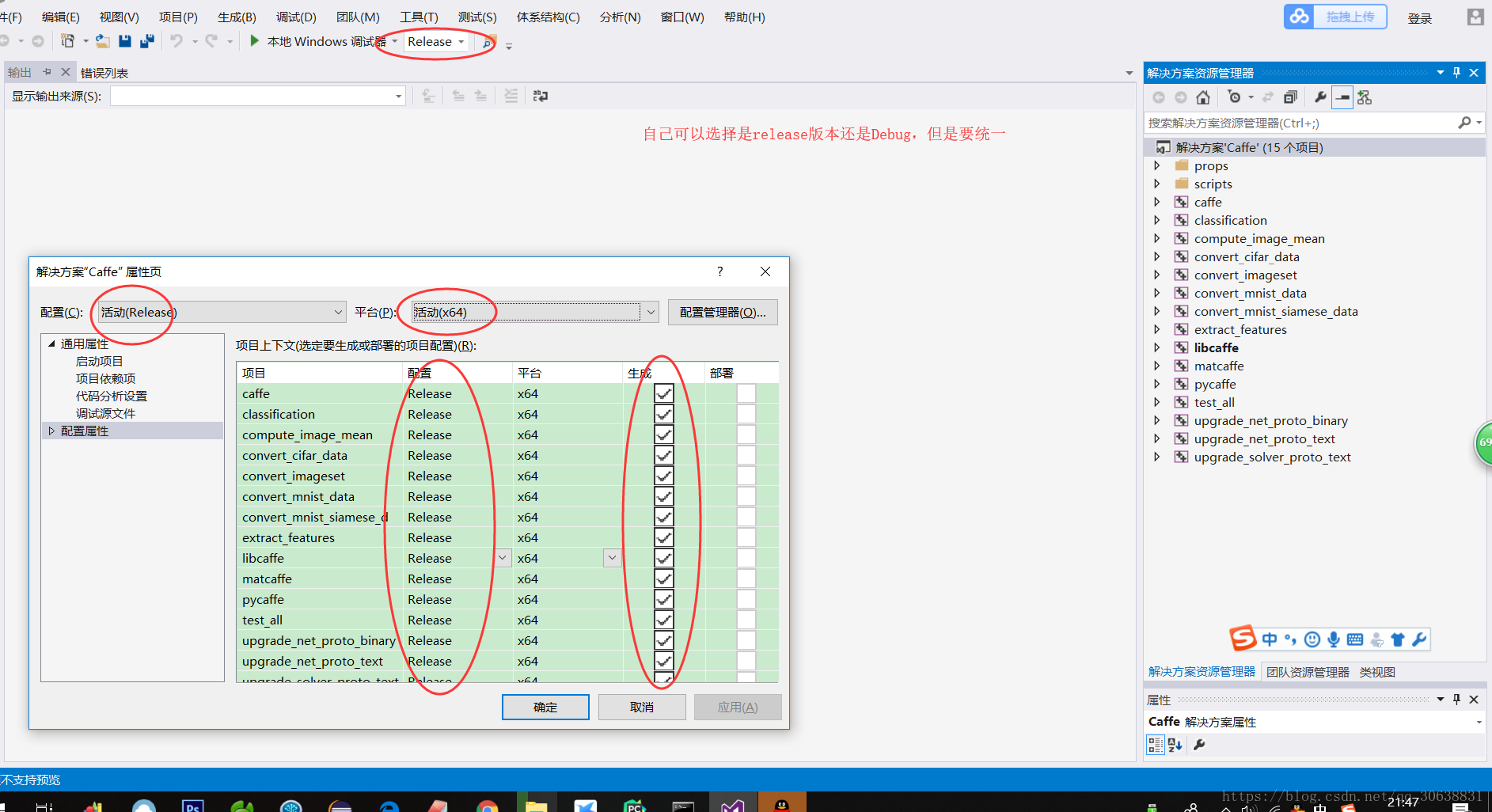Click the Categorized icon in Properties panel
Viewport: 1492px width, 812px height.
click(x=1156, y=745)
